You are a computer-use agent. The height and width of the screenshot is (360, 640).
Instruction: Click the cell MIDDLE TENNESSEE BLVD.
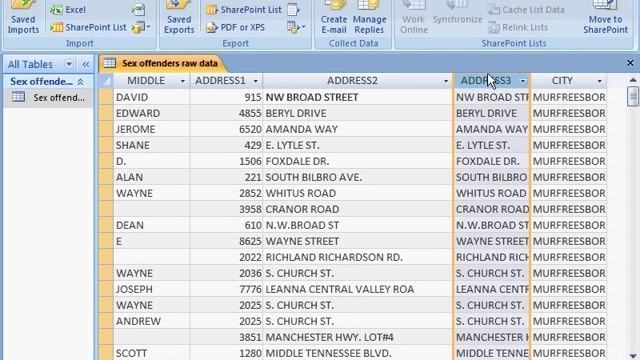coord(358,353)
